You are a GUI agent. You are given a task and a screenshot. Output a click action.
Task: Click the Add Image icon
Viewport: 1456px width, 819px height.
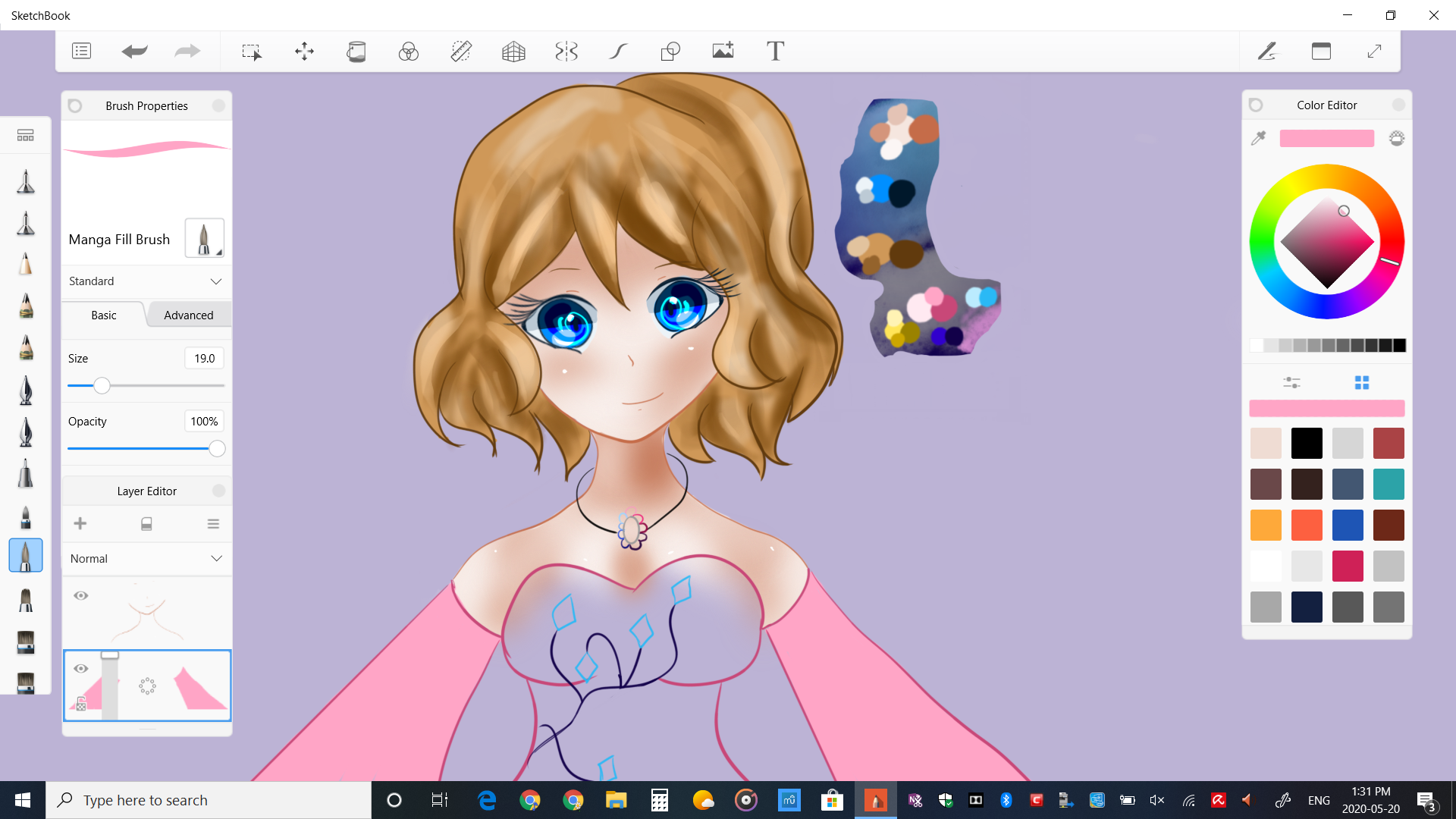(723, 51)
